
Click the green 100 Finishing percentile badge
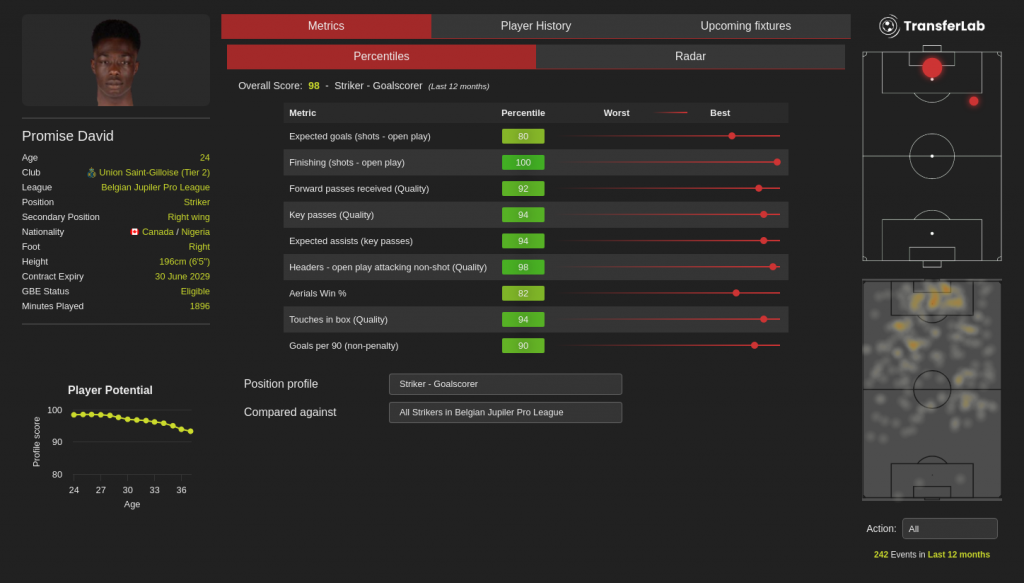click(523, 162)
